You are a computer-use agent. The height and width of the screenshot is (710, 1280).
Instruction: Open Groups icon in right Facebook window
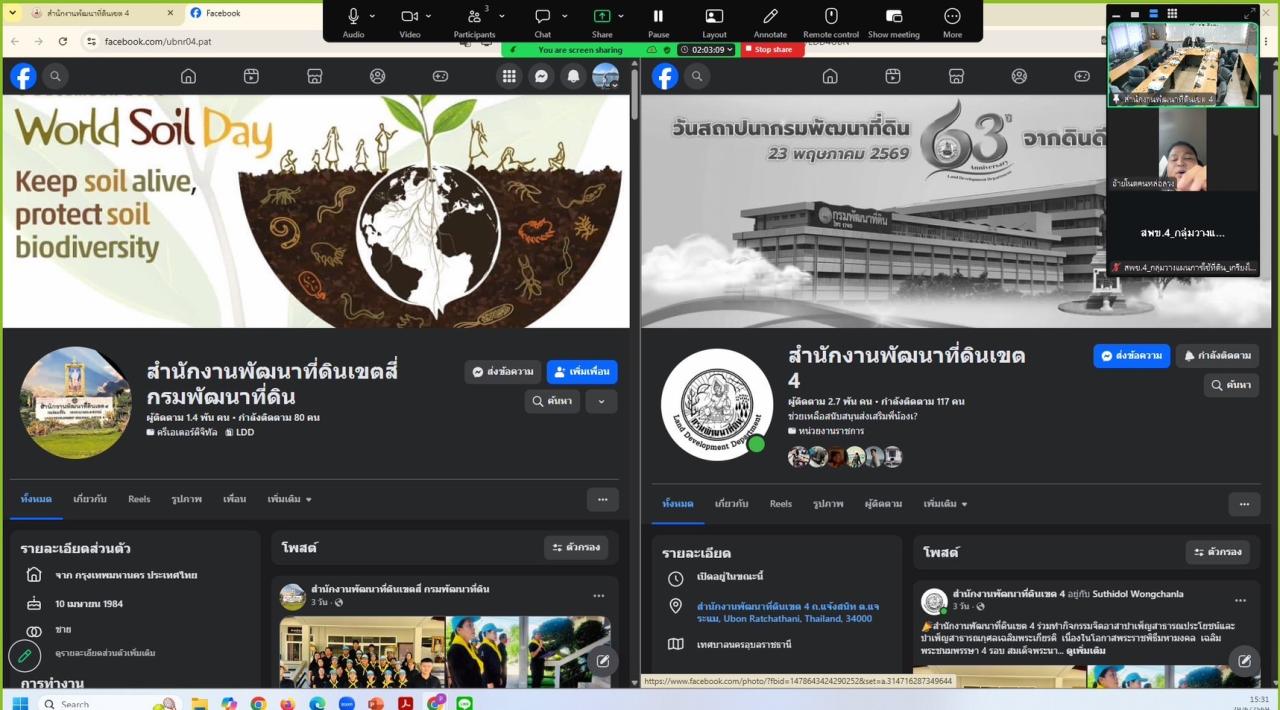tap(1019, 76)
